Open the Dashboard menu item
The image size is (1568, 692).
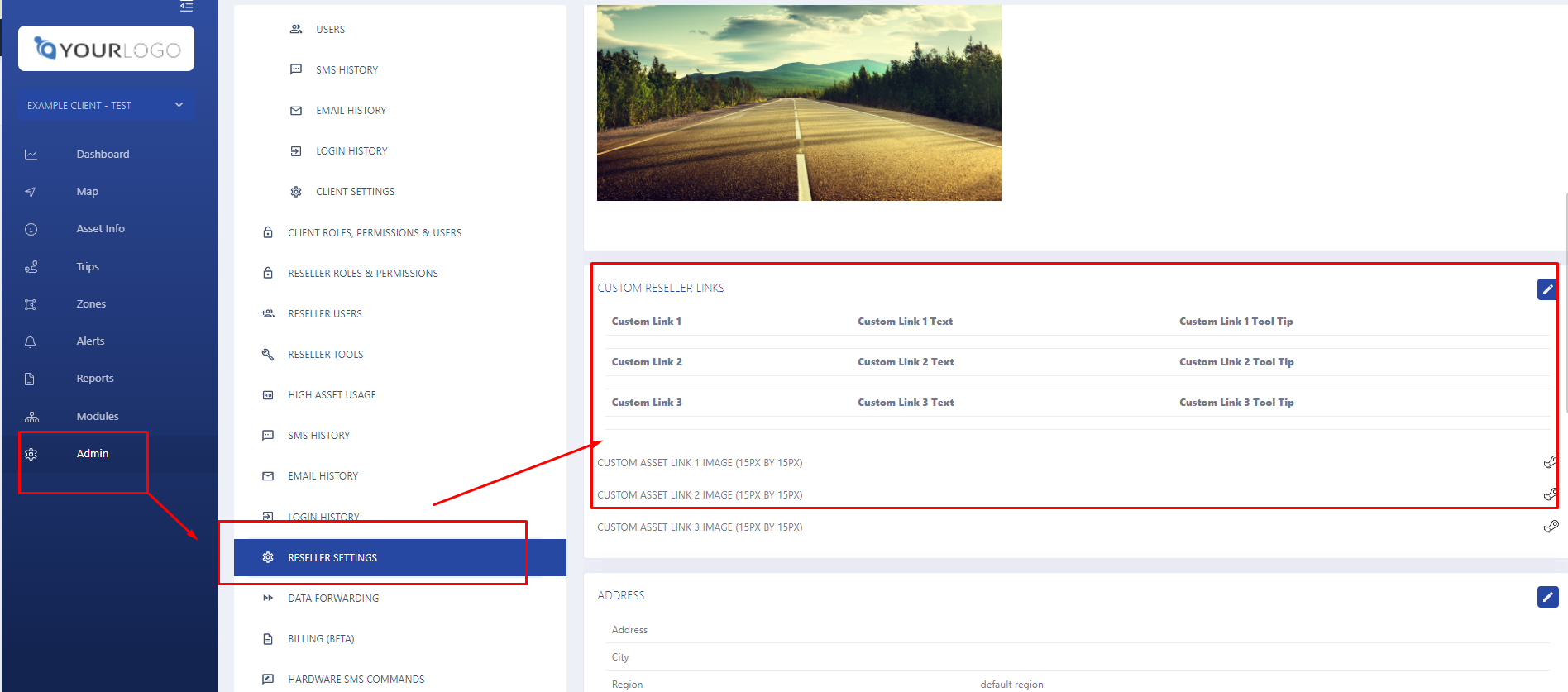pos(103,154)
